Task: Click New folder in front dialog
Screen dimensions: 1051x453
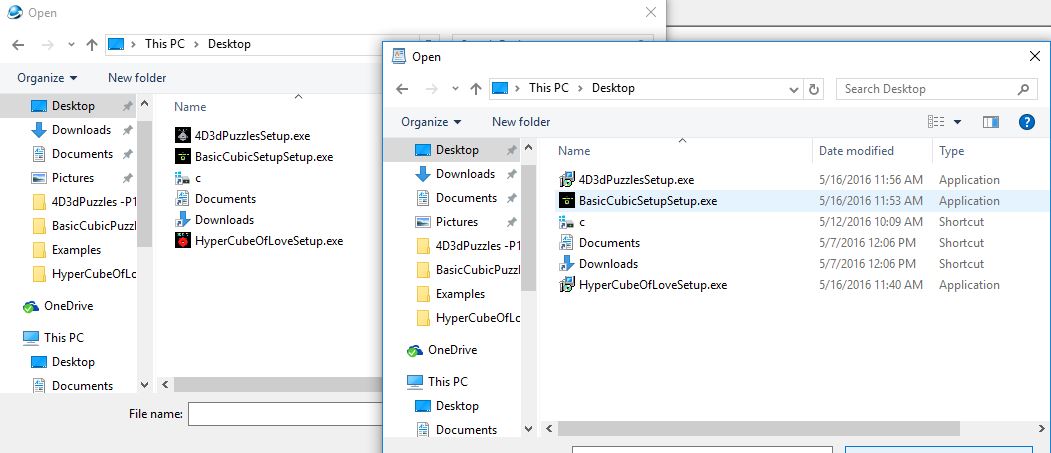Action: click(521, 122)
